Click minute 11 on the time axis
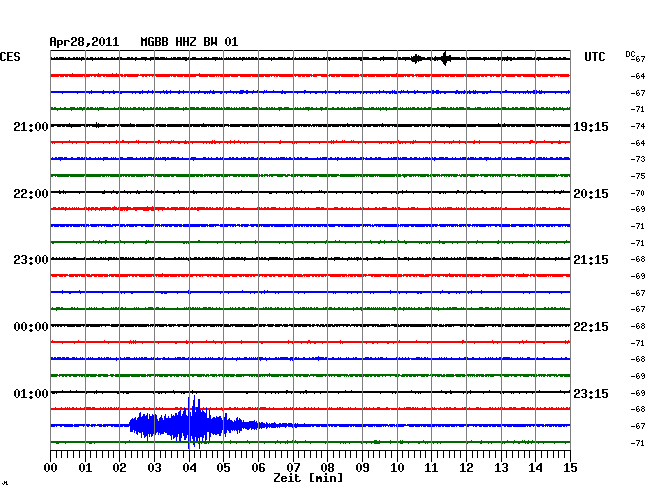Image resolution: width=650 pixels, height=494 pixels. (x=432, y=468)
